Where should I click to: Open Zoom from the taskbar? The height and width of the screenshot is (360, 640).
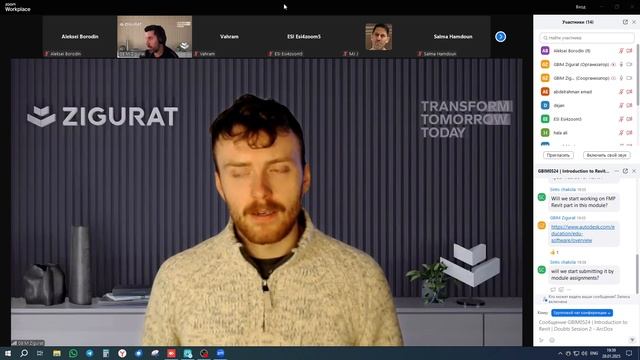(220, 353)
